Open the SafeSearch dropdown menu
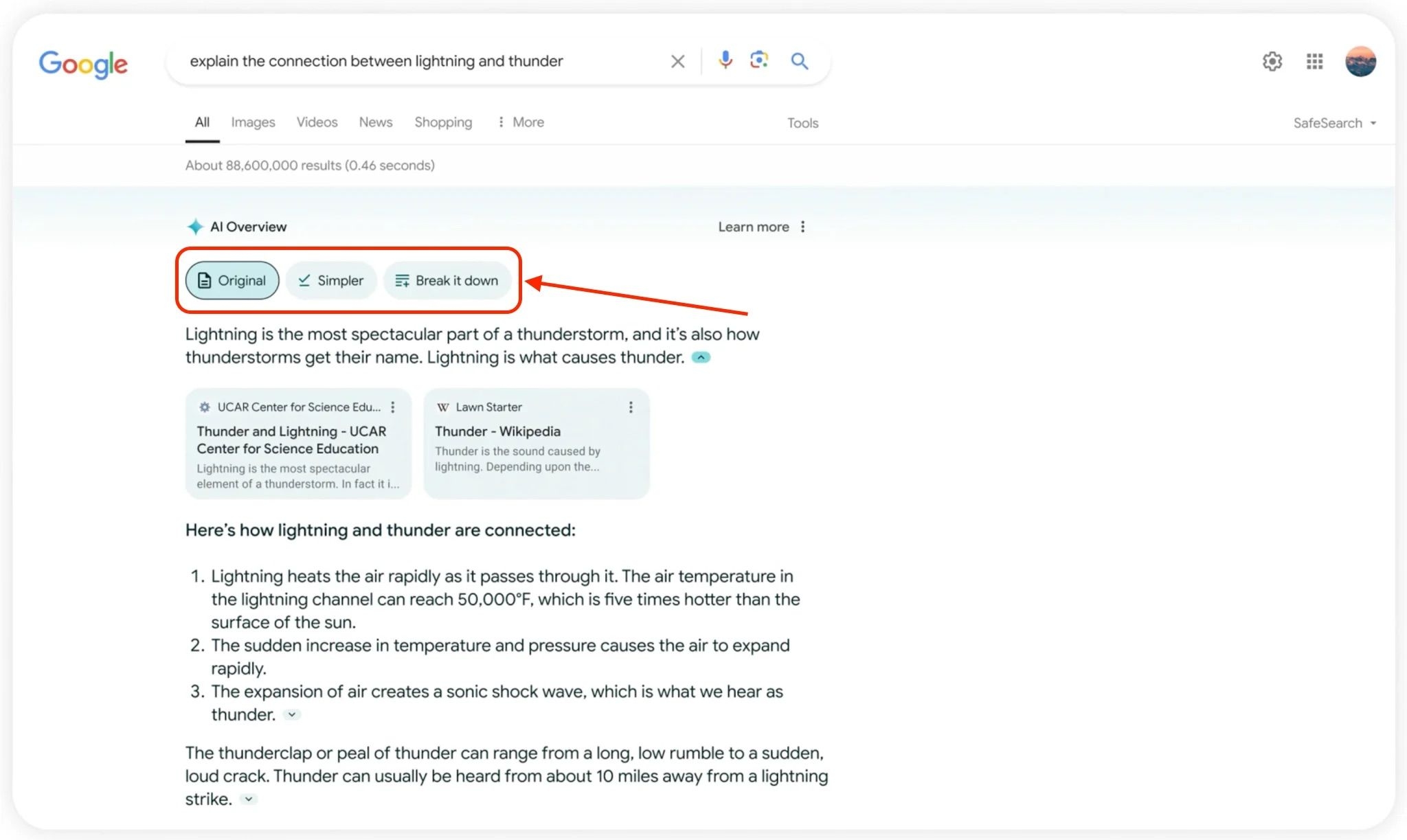This screenshot has height=840, width=1407. pyautogui.click(x=1335, y=122)
